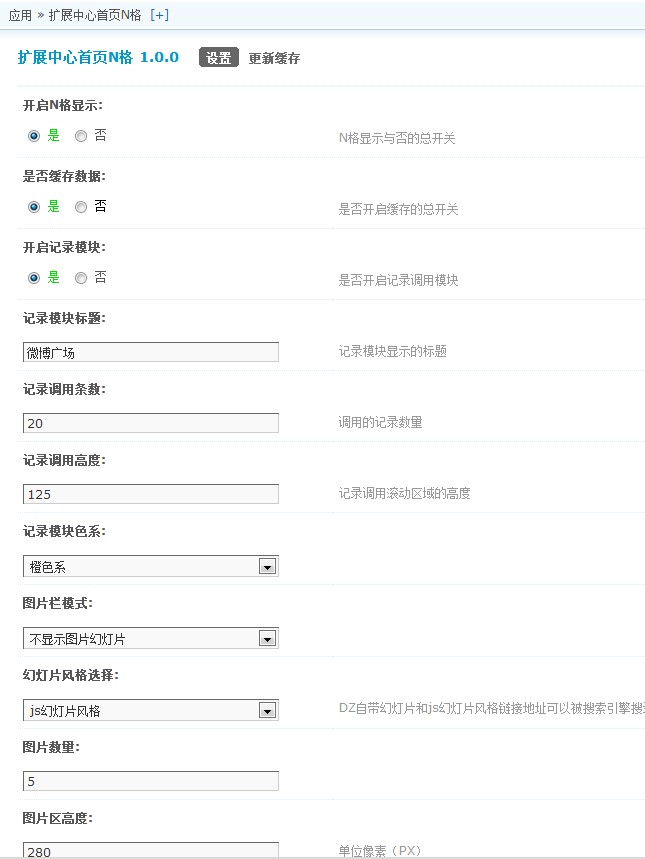Switch to the 更新缓存 tab

[x=274, y=58]
